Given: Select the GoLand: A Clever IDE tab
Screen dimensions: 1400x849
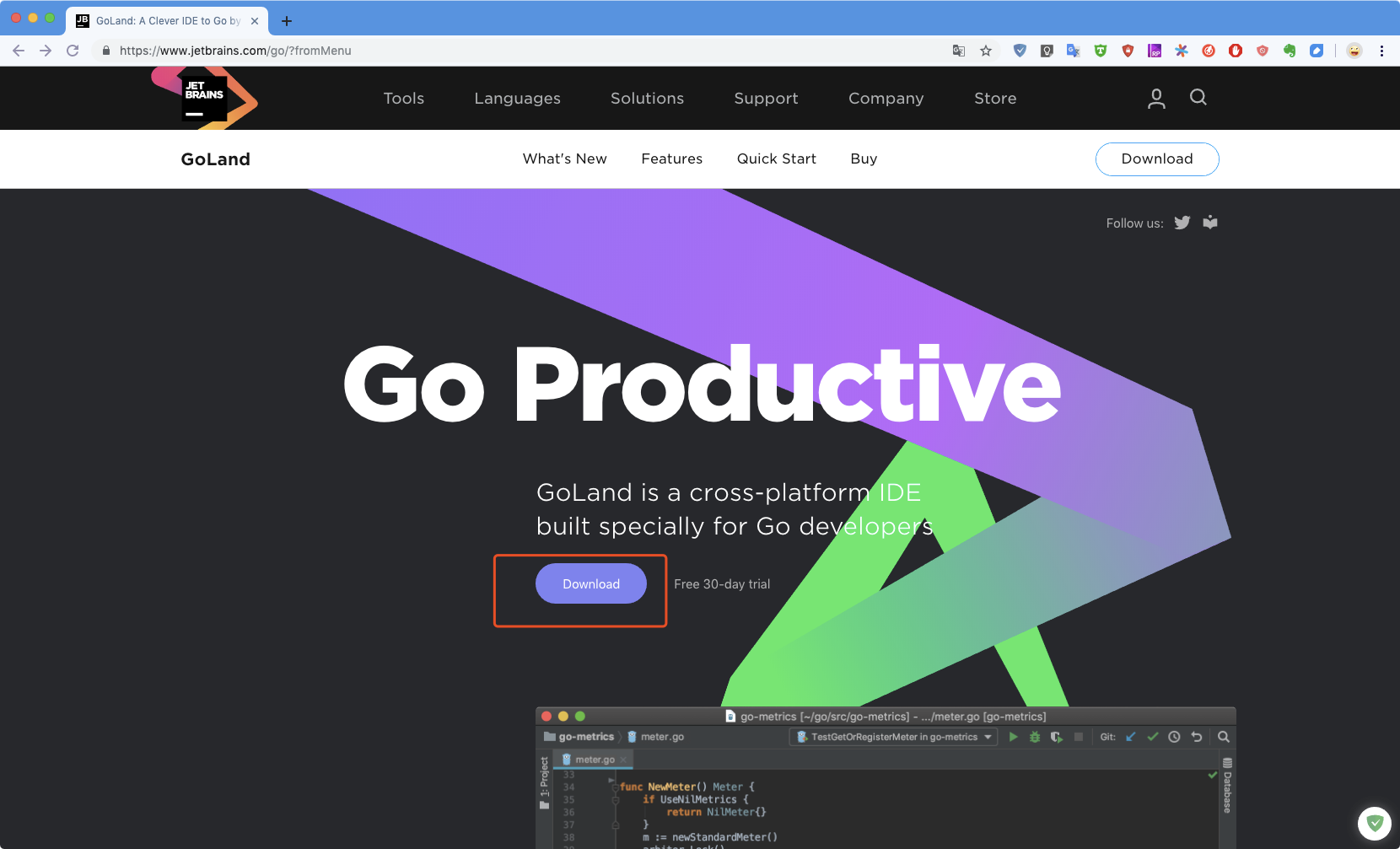Looking at the screenshot, I should (167, 21).
